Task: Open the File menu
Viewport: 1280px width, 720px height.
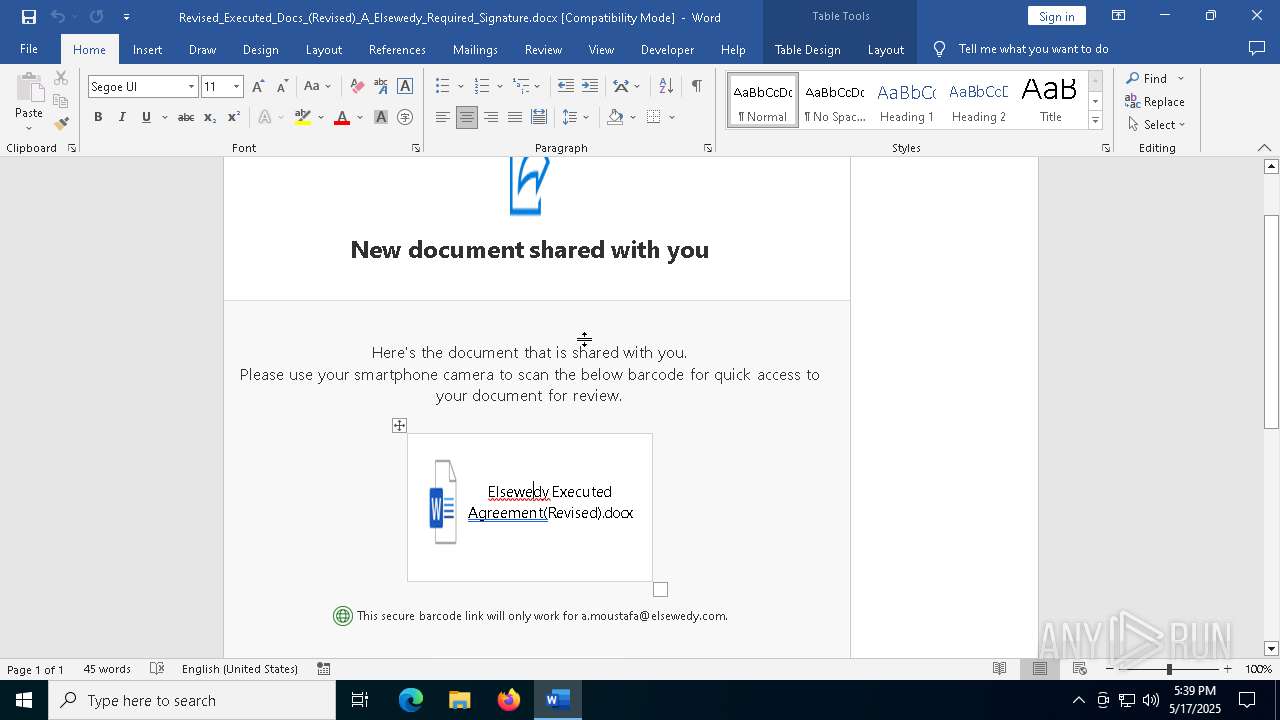Action: tap(29, 49)
